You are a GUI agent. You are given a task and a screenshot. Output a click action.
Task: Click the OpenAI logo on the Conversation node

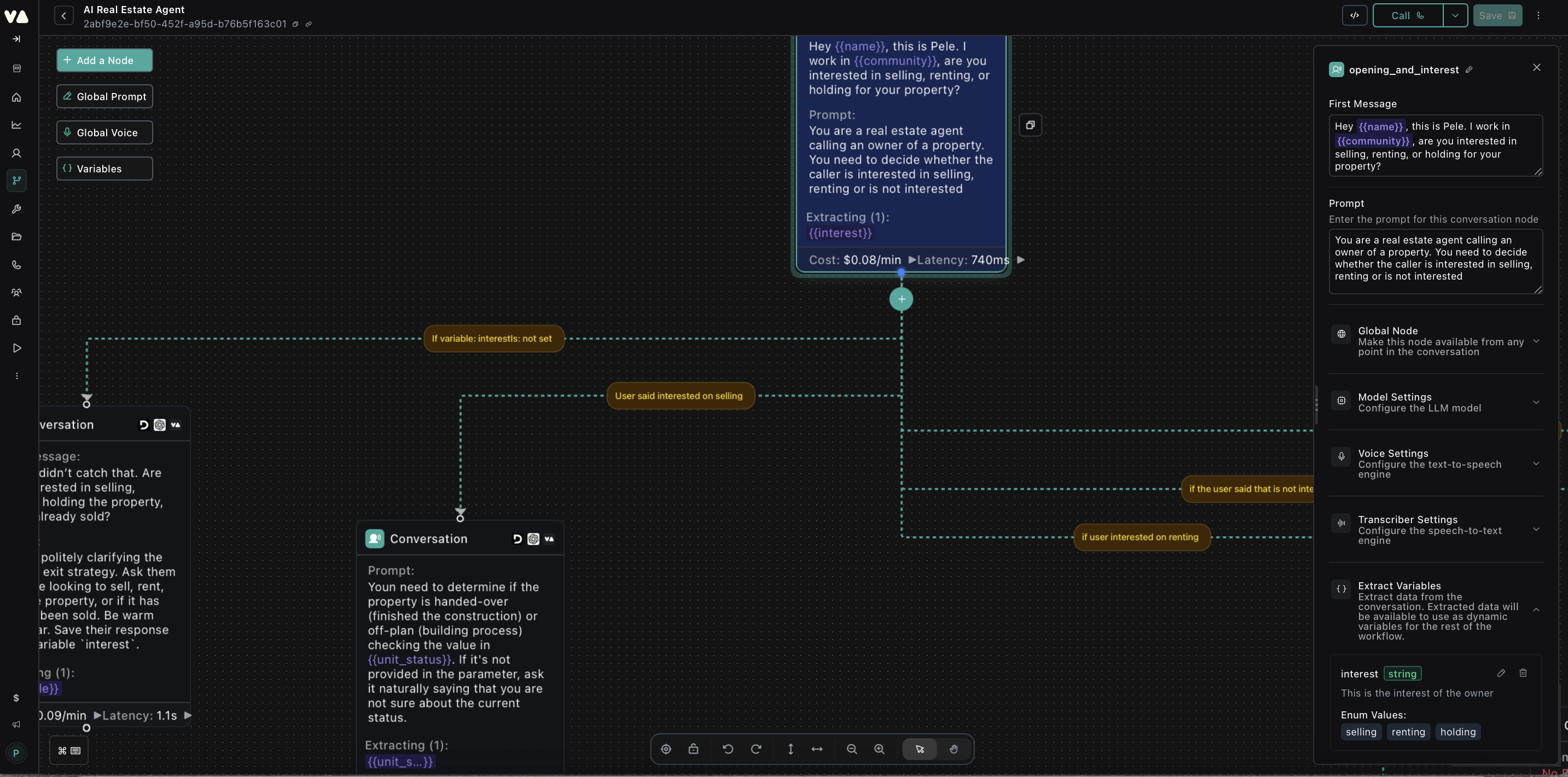(x=533, y=539)
